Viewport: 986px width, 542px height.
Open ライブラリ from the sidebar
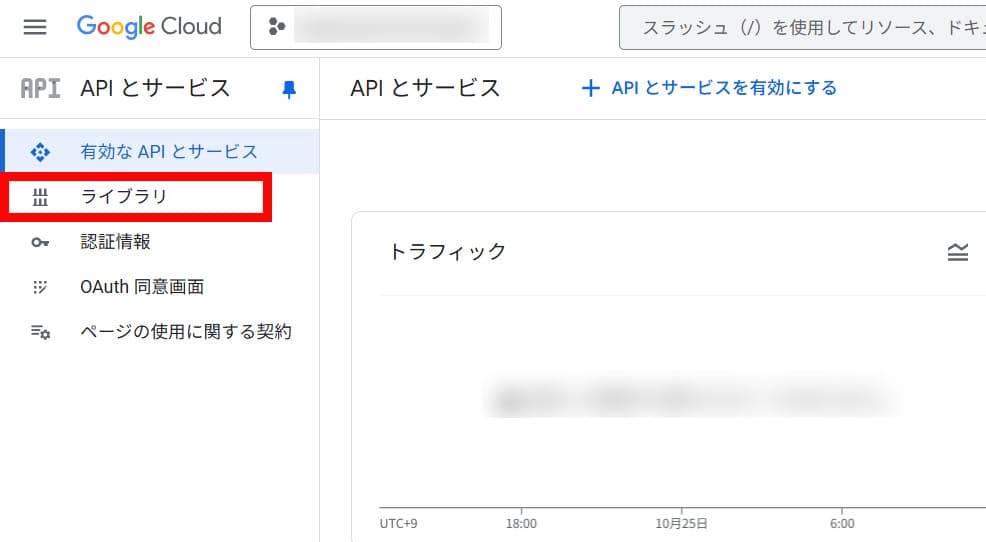[124, 197]
